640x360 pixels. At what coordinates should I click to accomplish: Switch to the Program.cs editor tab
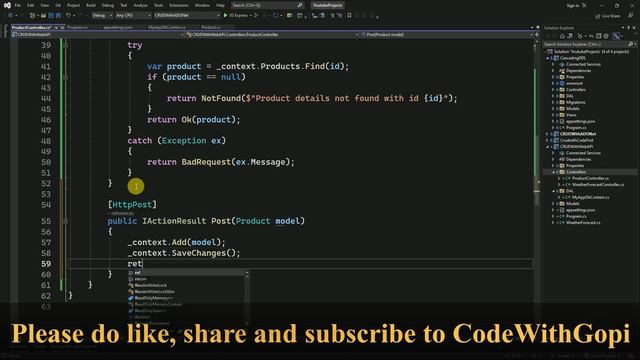(x=77, y=27)
